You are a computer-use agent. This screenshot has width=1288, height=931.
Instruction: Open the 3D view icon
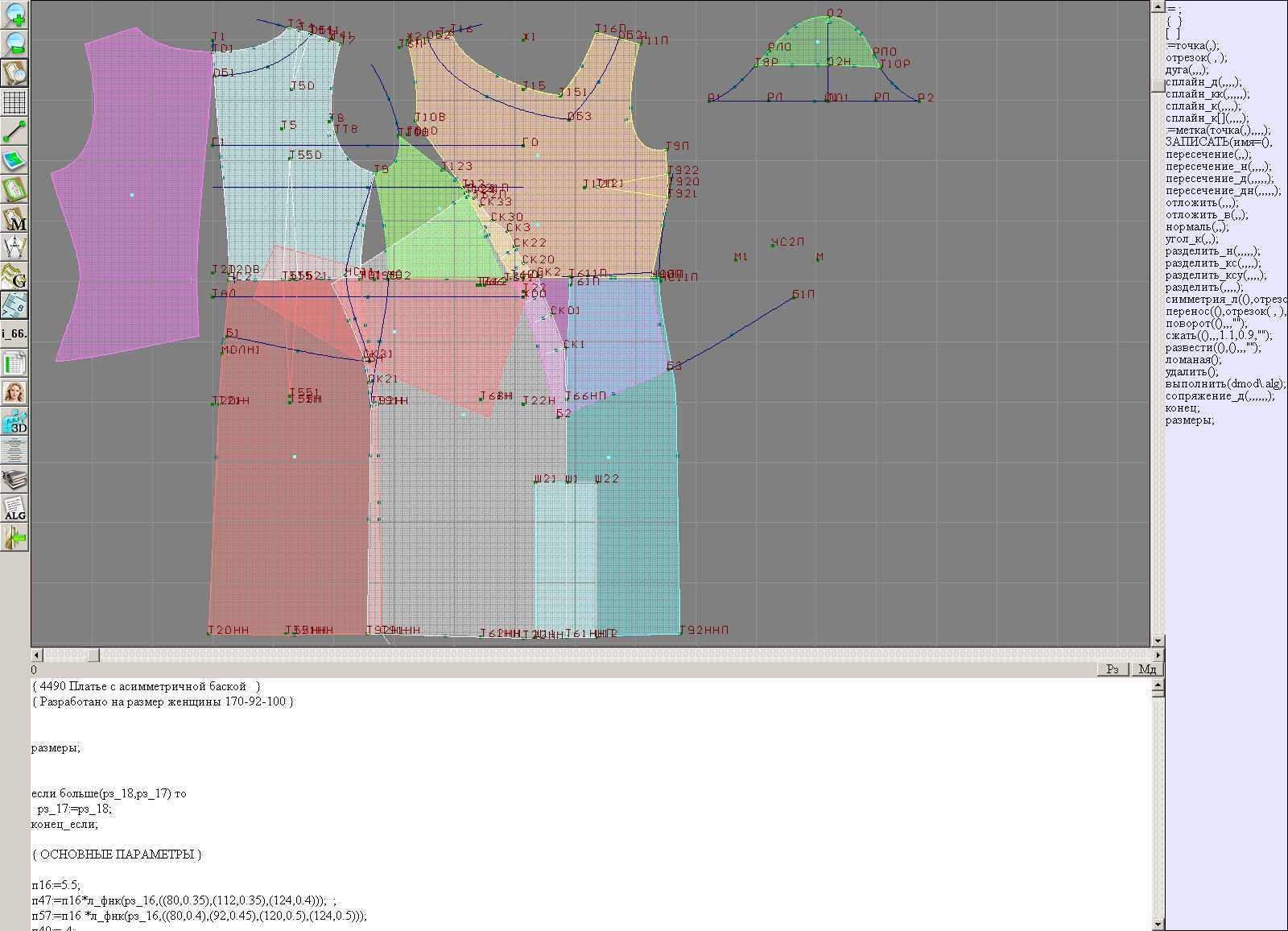[14, 422]
